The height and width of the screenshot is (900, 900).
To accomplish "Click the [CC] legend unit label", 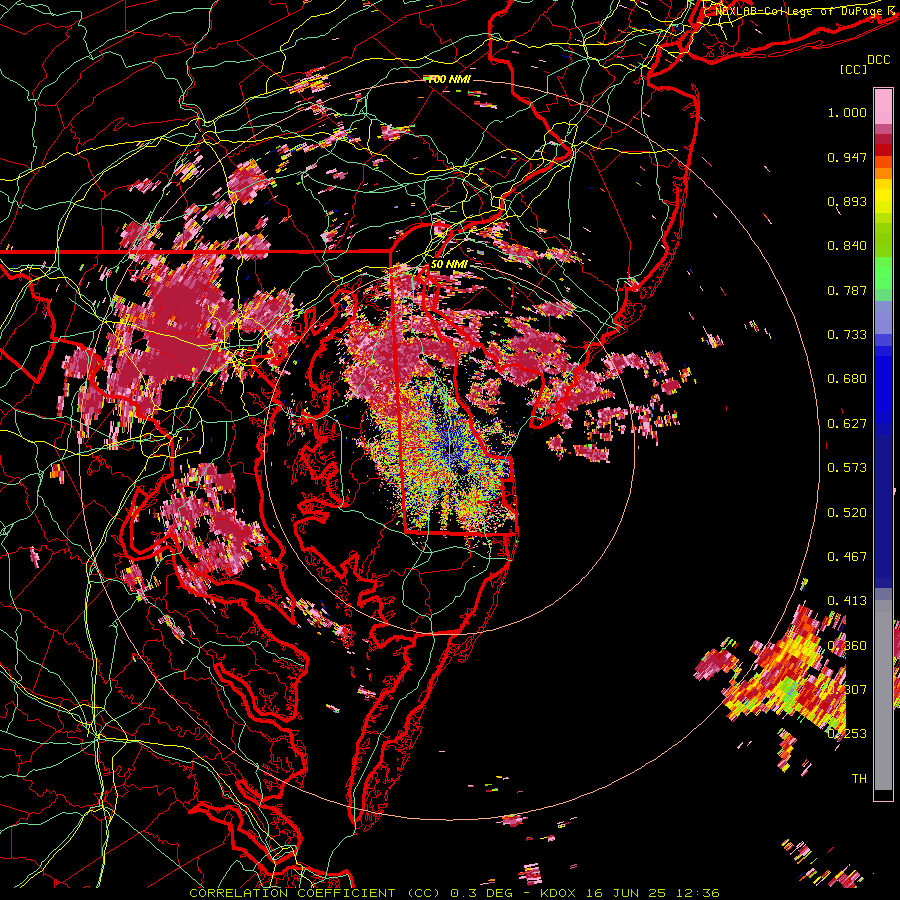I will tap(854, 69).
